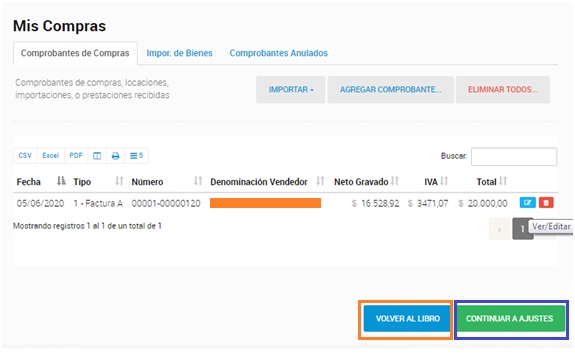Sort by Fecha column arrow icon
This screenshot has width=575, height=360.
[61, 181]
